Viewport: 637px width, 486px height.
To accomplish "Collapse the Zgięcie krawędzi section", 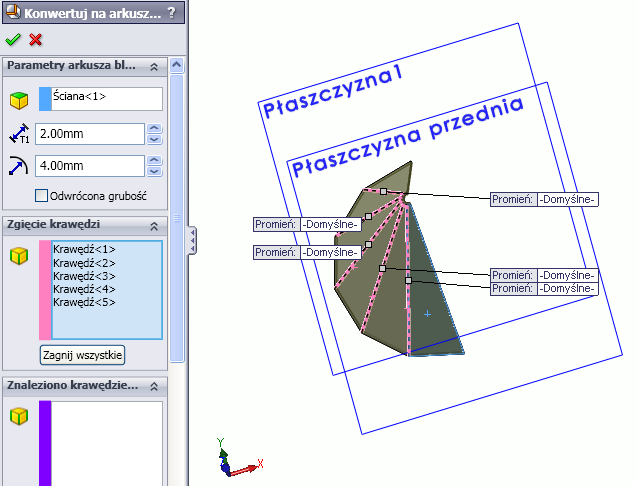I will (154, 226).
